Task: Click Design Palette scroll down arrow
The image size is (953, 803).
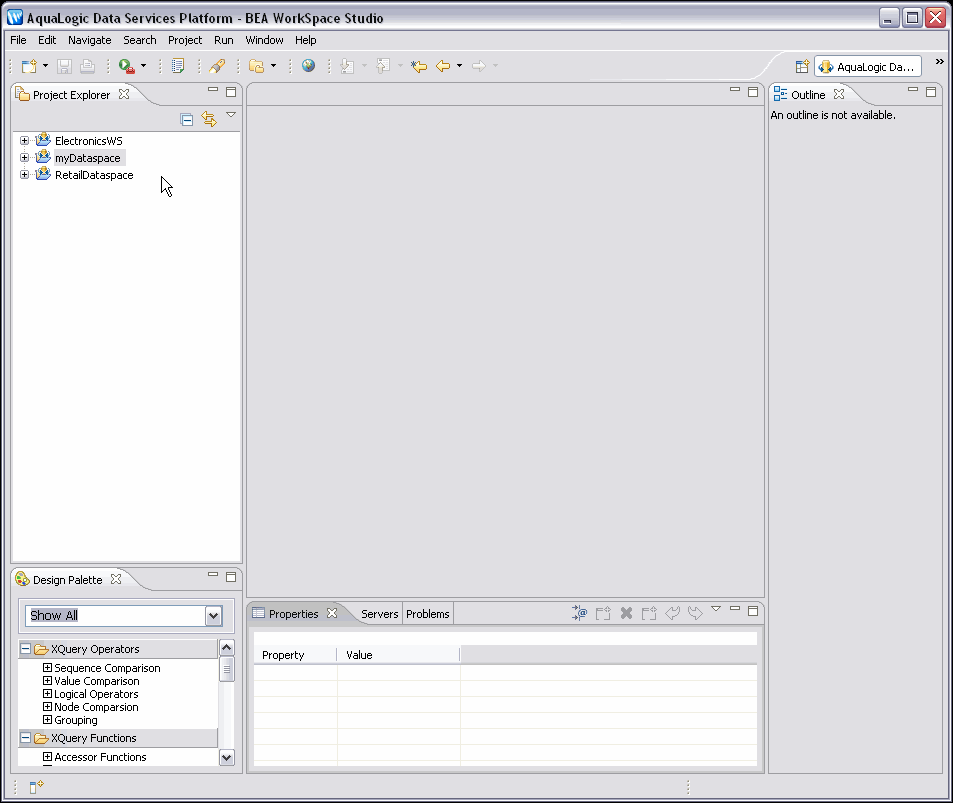Action: 227,757
